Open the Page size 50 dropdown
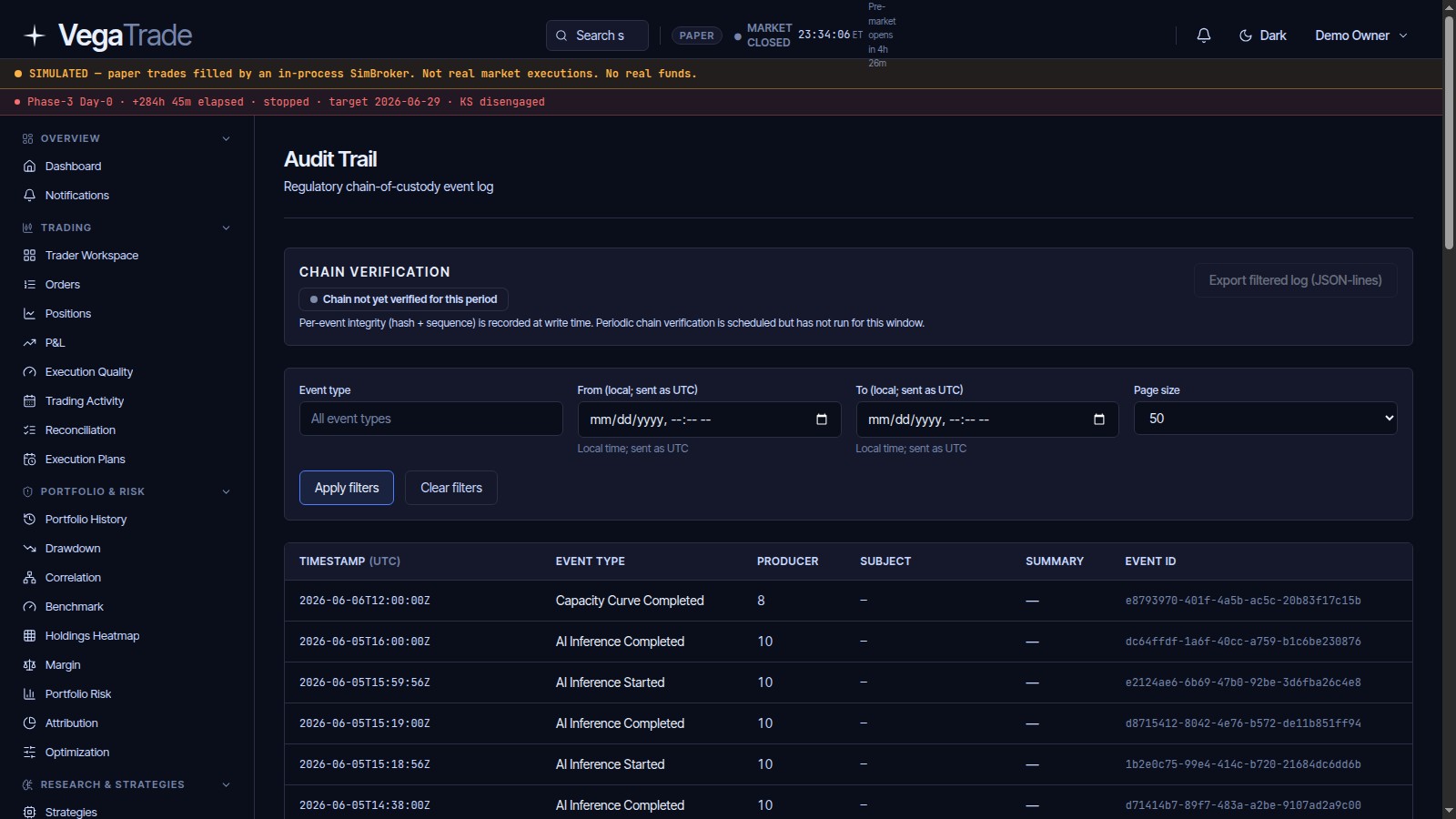Screen dimensions: 1456x819 coord(1265,419)
